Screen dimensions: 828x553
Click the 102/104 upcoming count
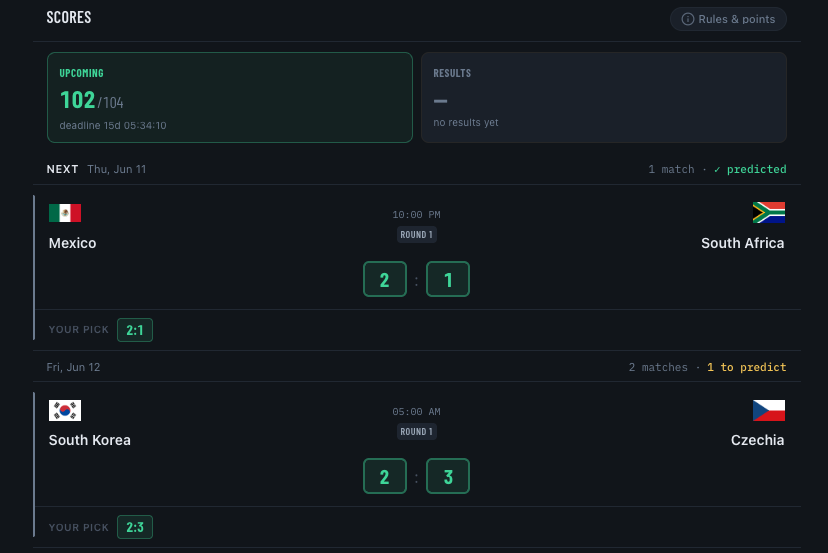(91, 100)
